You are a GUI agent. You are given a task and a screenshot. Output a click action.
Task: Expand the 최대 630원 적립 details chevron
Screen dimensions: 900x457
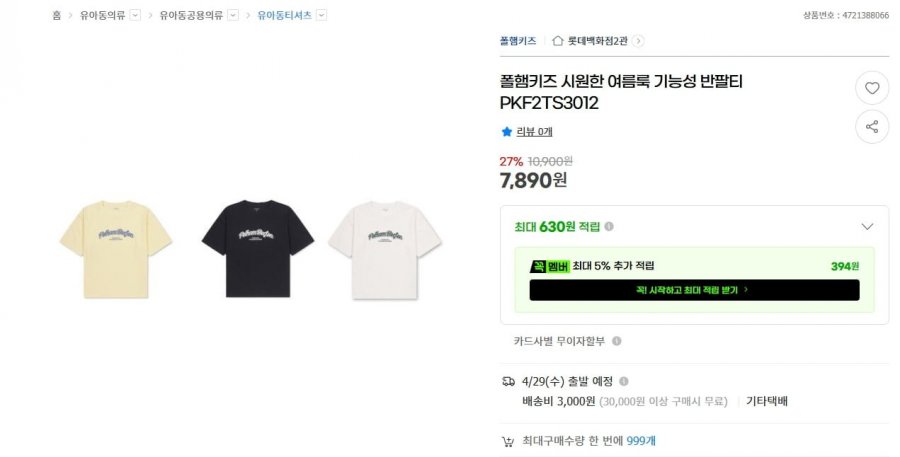(x=867, y=227)
